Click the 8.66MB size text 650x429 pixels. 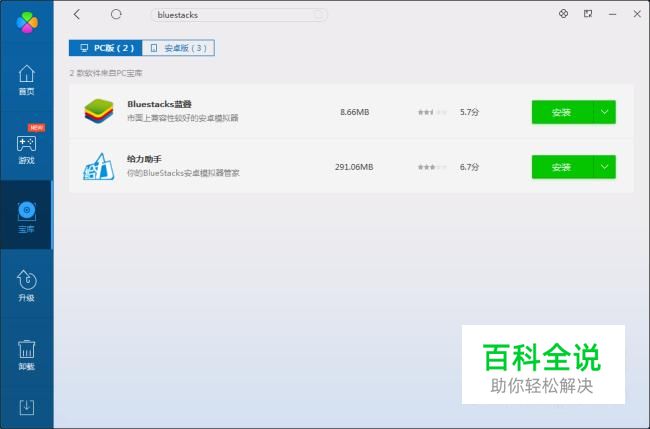point(355,112)
